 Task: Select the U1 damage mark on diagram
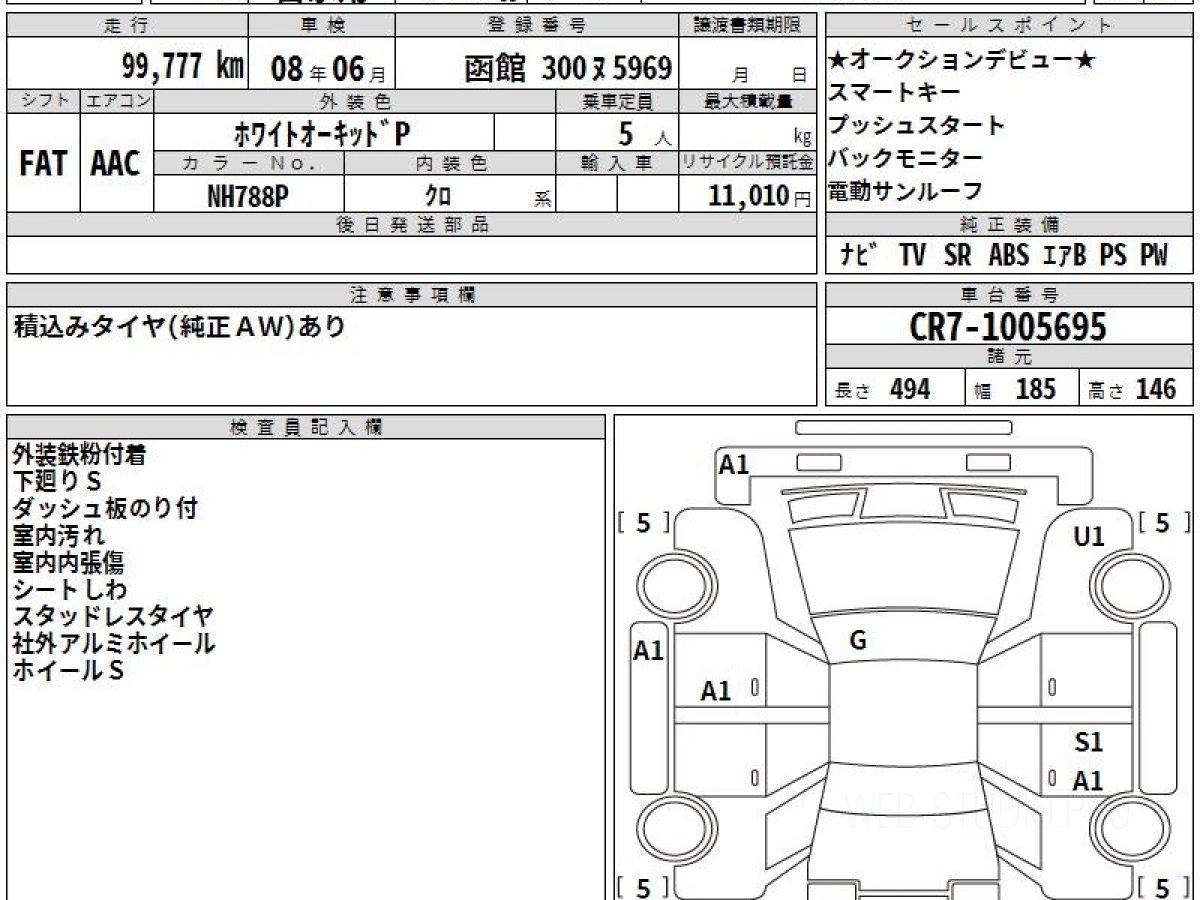click(1089, 536)
